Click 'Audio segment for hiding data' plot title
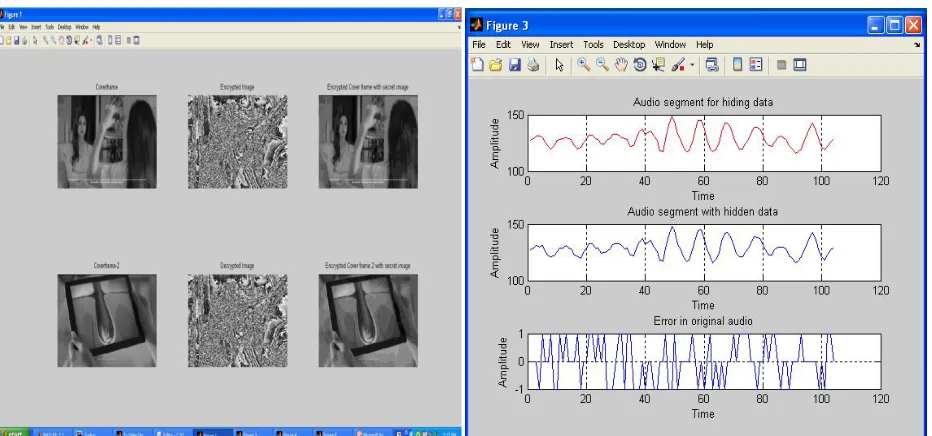 [703, 102]
